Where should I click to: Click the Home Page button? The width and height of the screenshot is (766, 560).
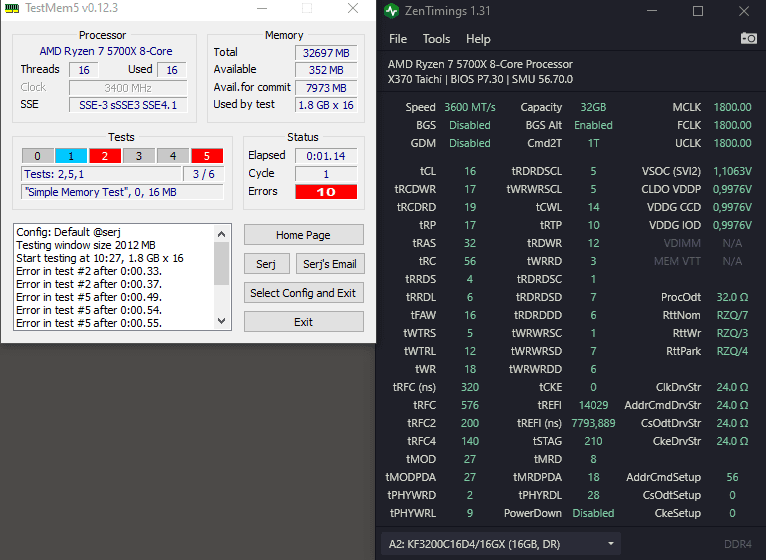tap(303, 235)
